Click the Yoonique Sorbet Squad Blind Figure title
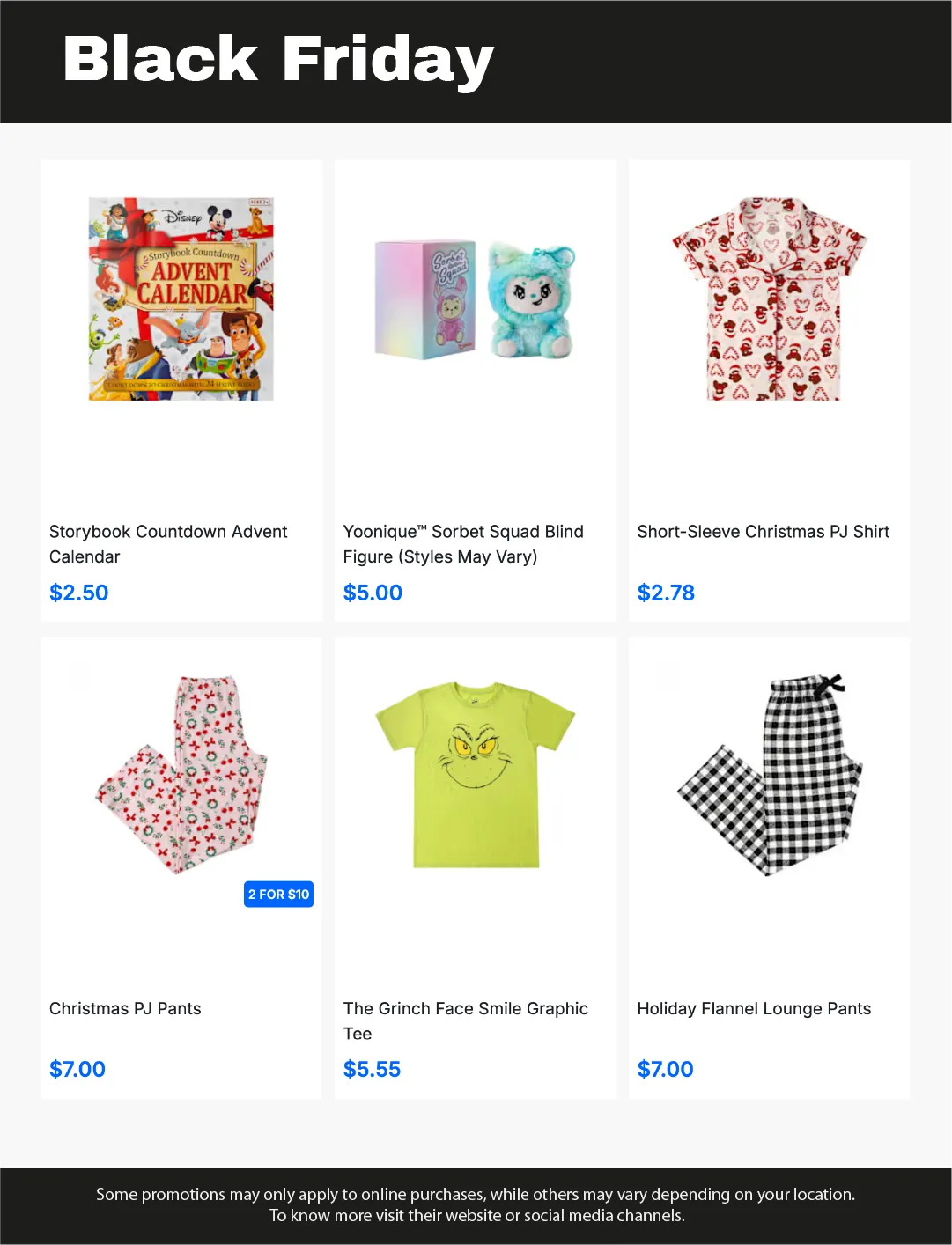 tap(463, 544)
